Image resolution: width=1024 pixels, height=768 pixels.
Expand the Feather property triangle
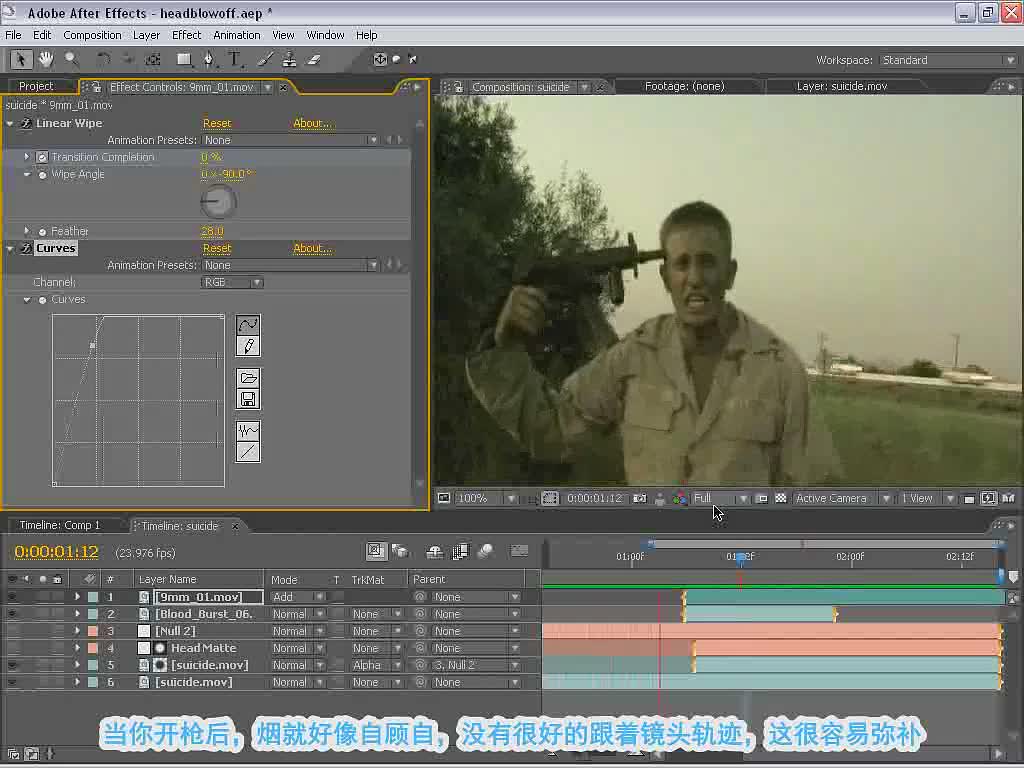point(27,231)
